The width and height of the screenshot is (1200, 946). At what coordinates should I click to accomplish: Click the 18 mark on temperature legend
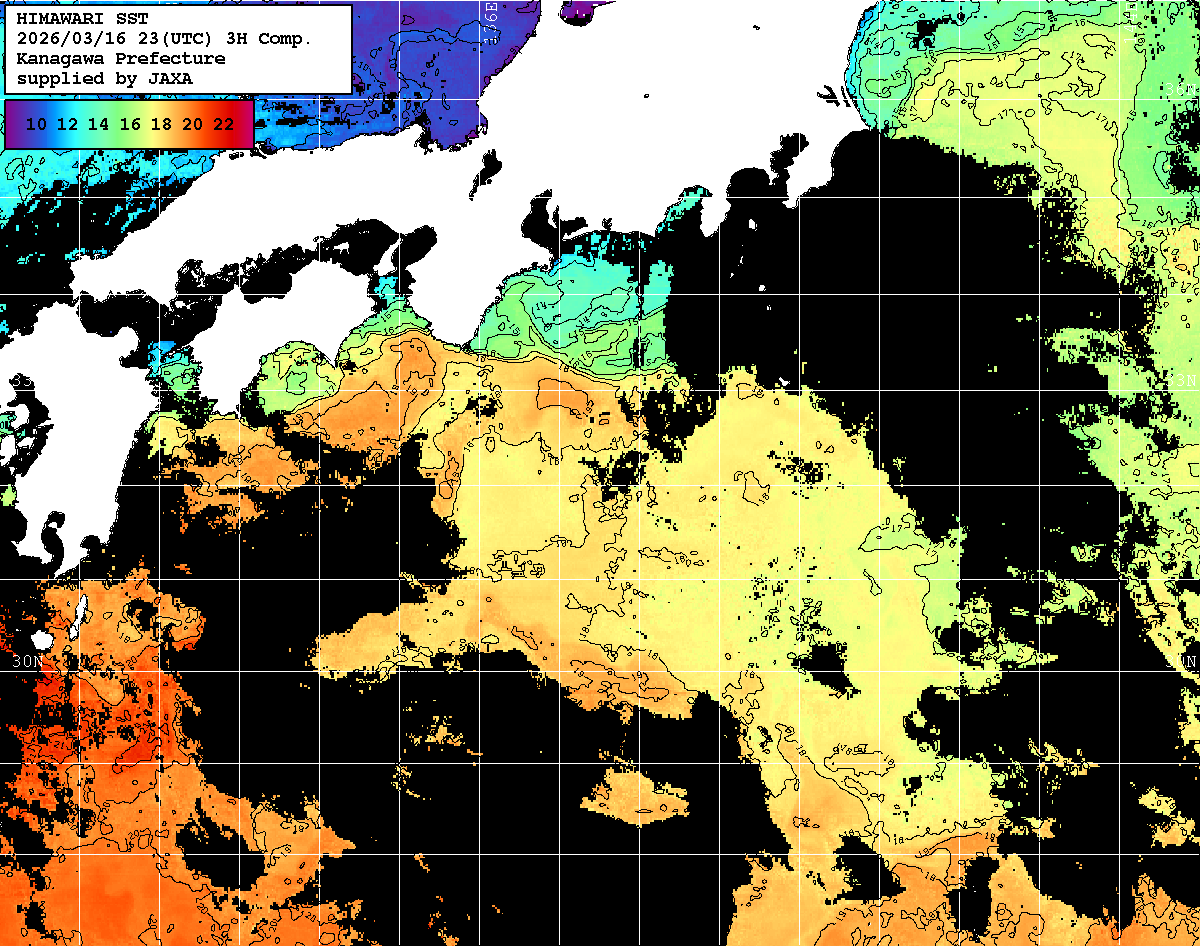pos(161,124)
